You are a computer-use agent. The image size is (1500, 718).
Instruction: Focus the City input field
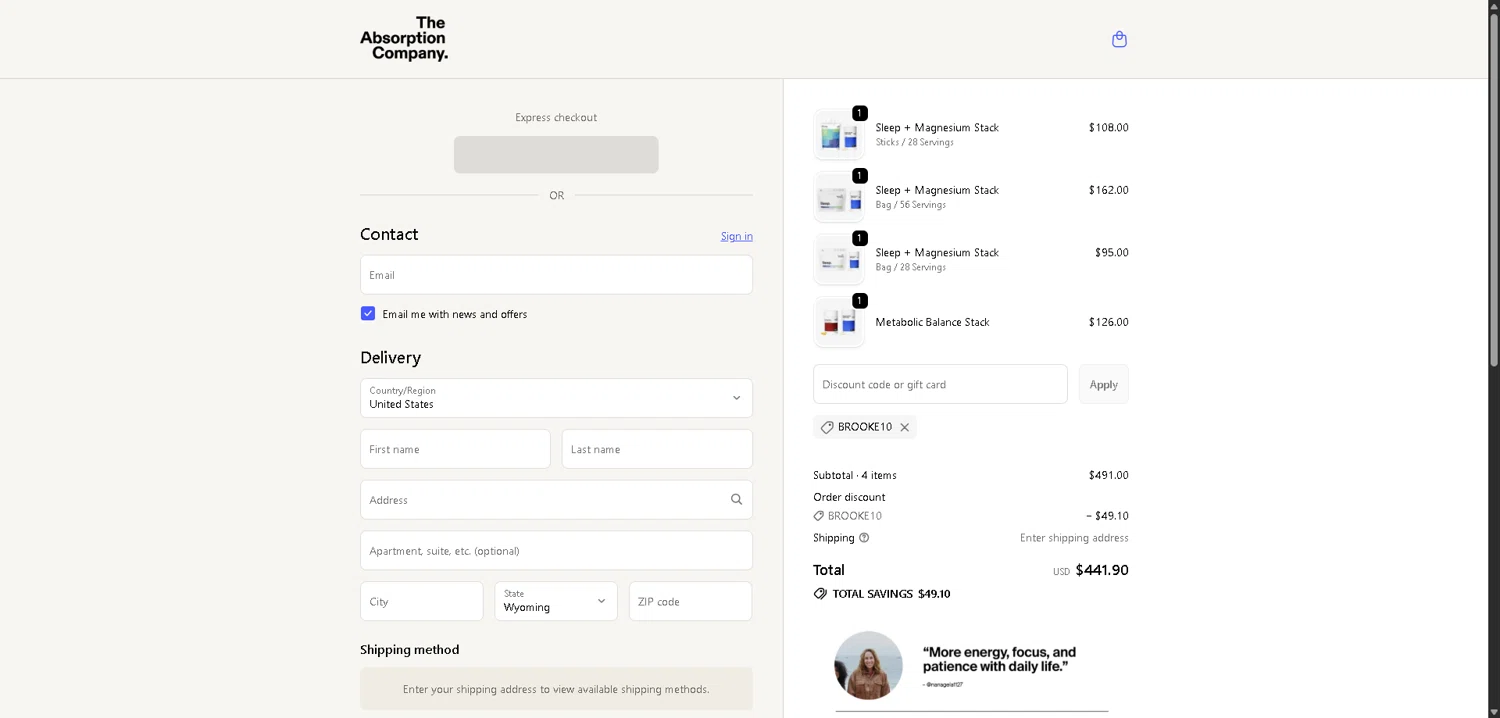[x=422, y=601]
